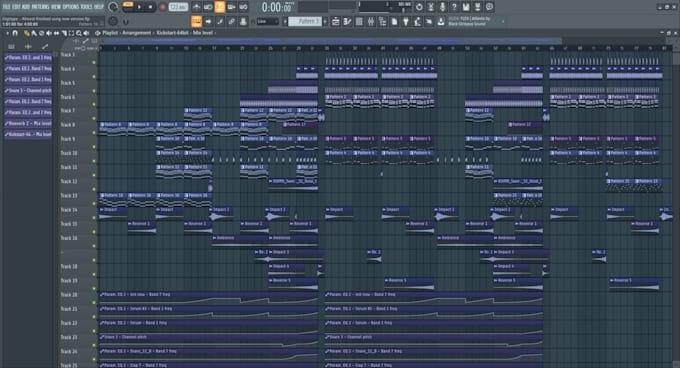Mute Track 10 using its green LED
The height and width of the screenshot is (368, 680).
click(x=94, y=161)
